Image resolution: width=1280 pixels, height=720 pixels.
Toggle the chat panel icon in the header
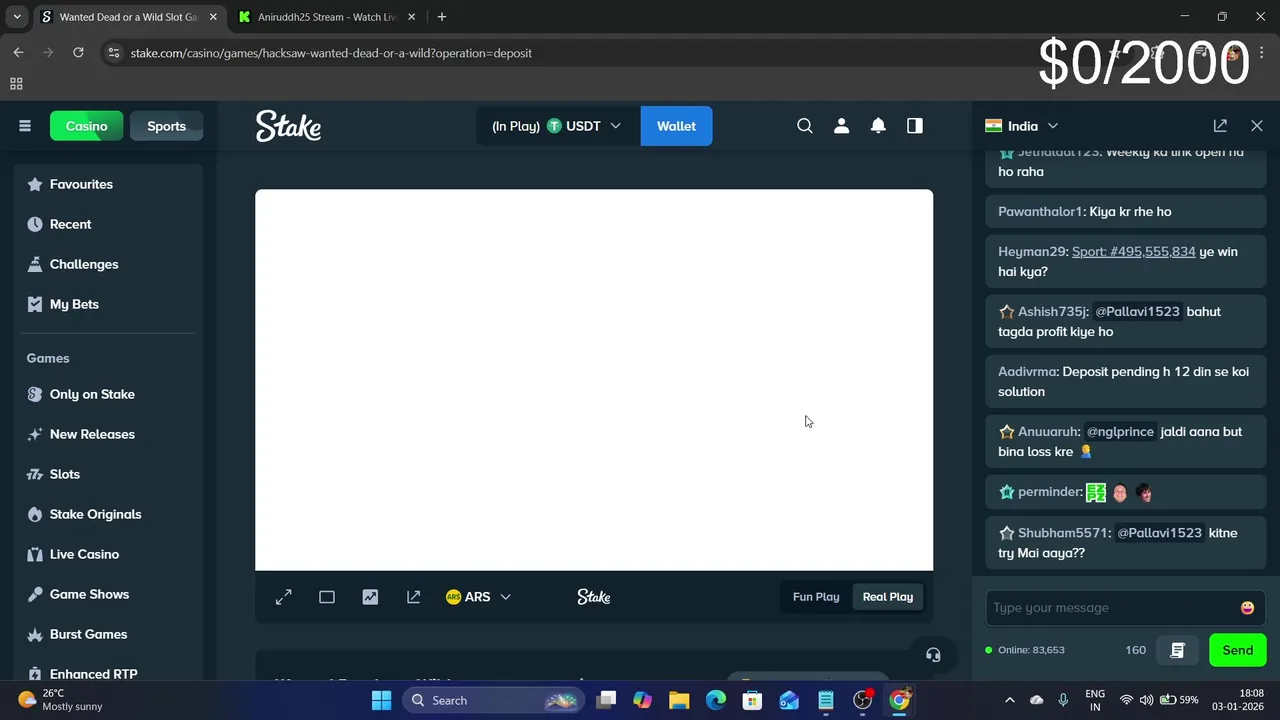[915, 126]
